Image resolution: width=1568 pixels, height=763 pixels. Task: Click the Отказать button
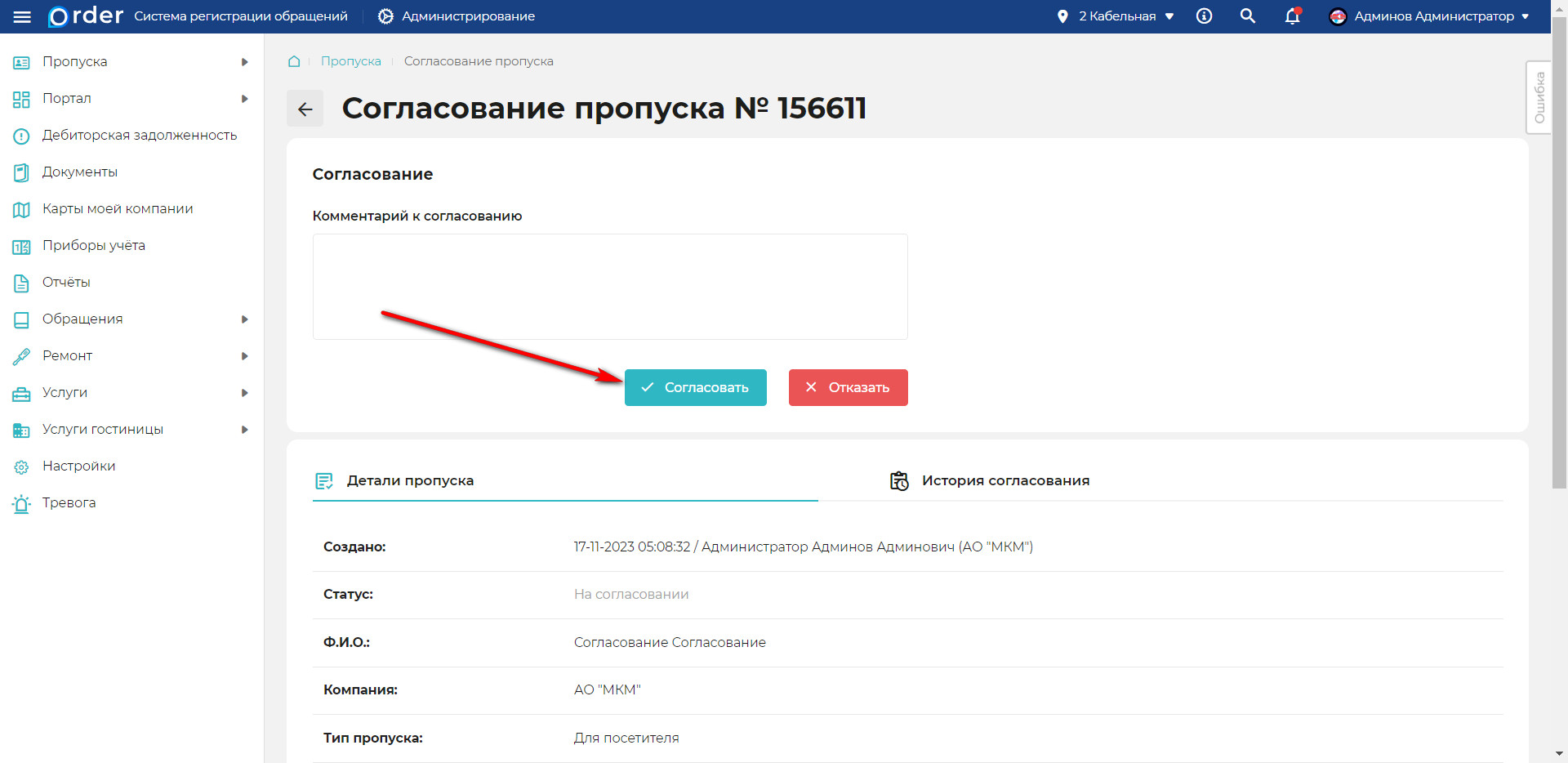coord(848,387)
